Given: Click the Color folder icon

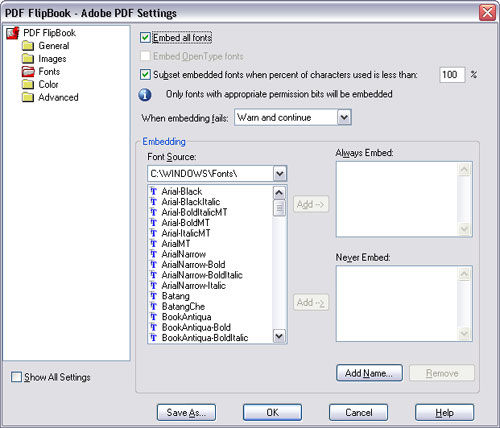Looking at the screenshot, I should [x=28, y=84].
